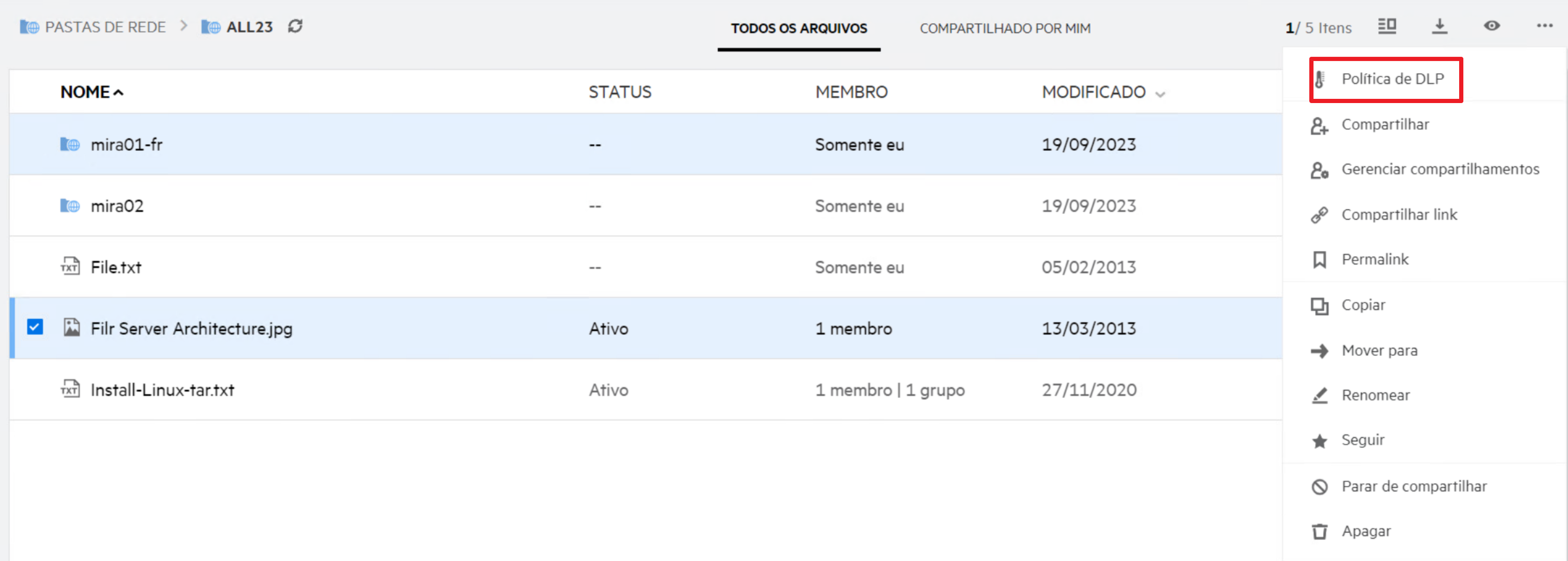
Task: Choose Política de DLP from menu
Action: click(x=1392, y=79)
